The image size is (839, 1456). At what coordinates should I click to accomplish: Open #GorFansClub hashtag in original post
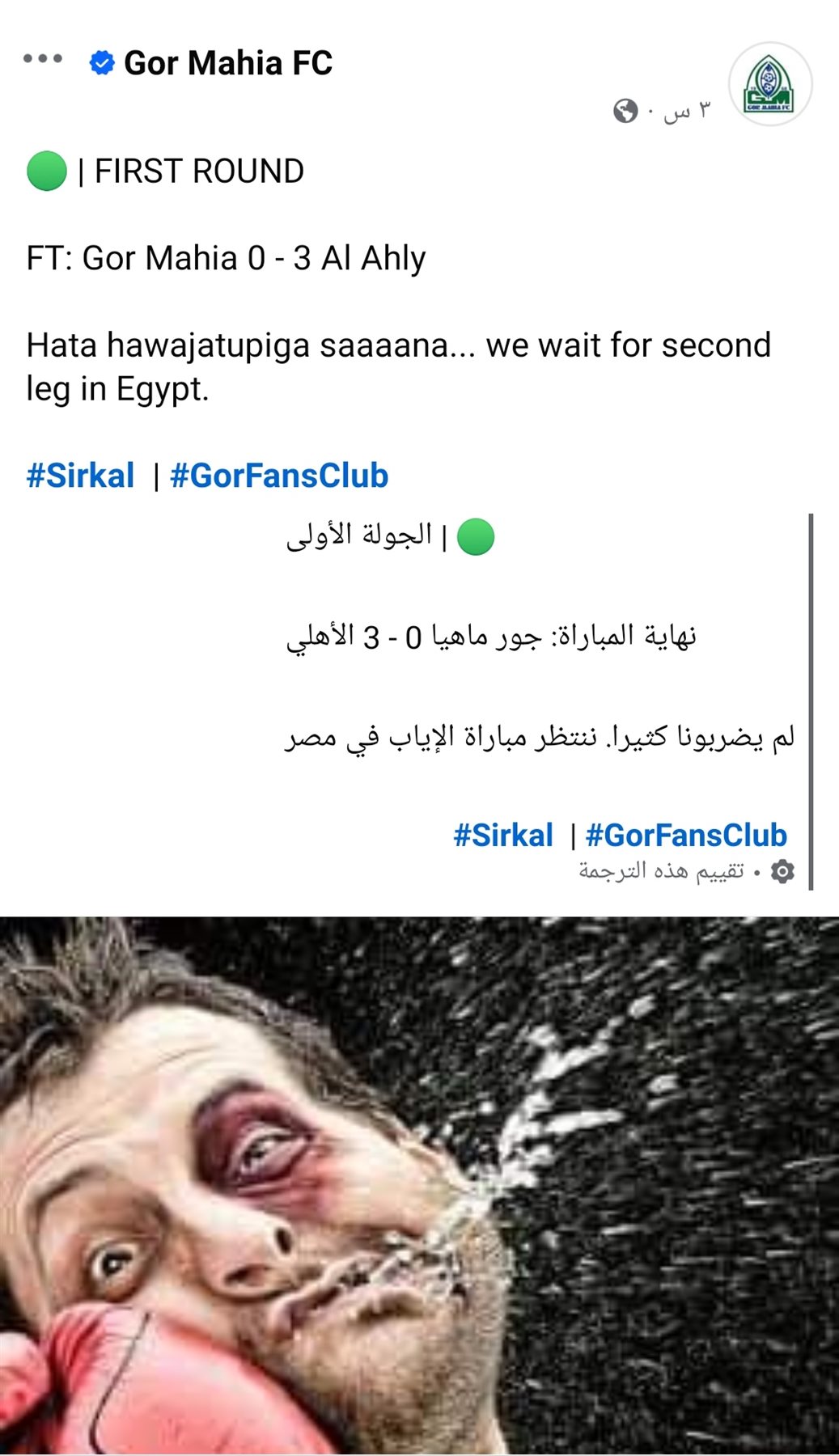coord(279,476)
